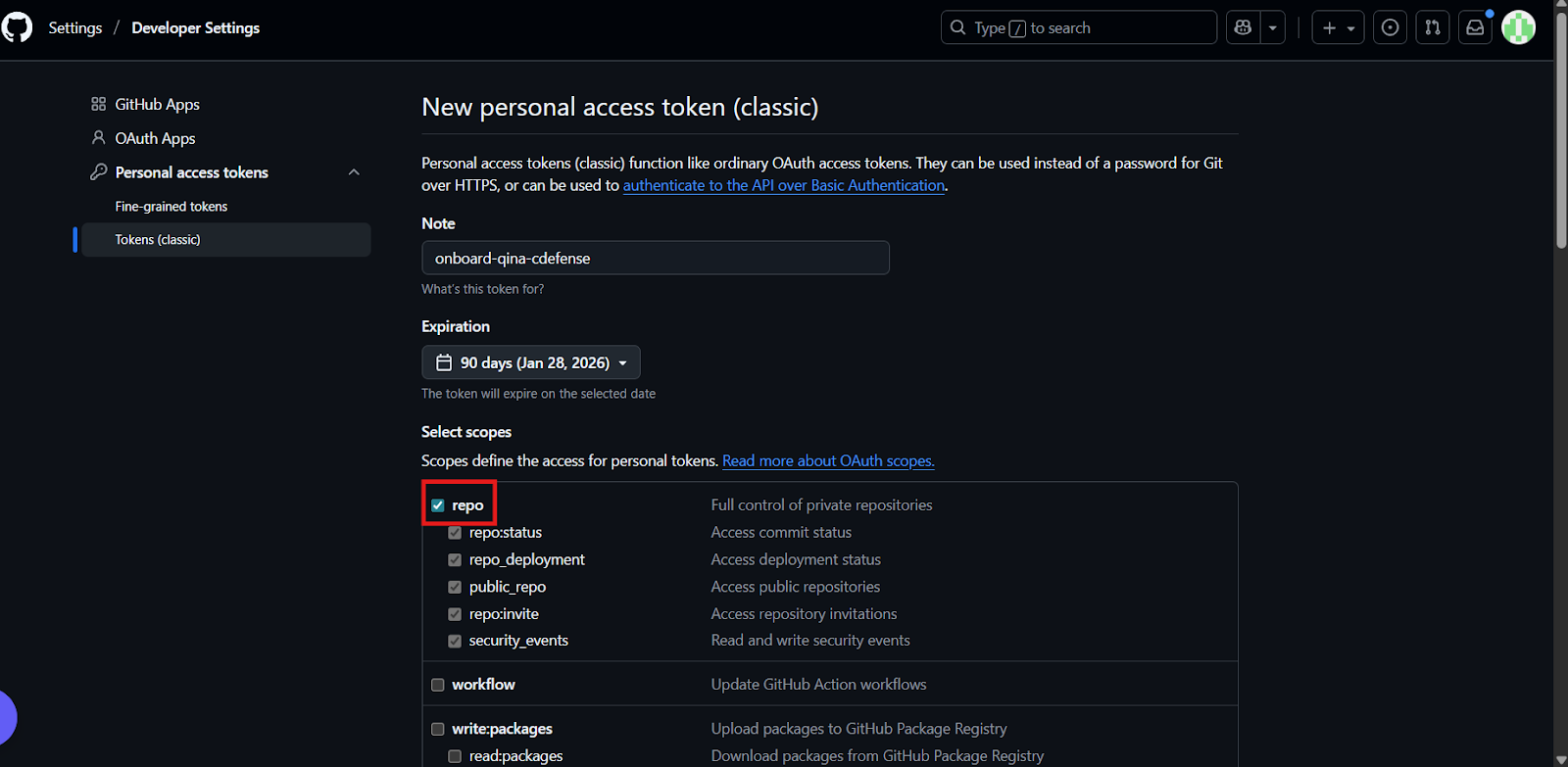
Task: Open Read more about OAuth scopes link
Action: point(828,460)
